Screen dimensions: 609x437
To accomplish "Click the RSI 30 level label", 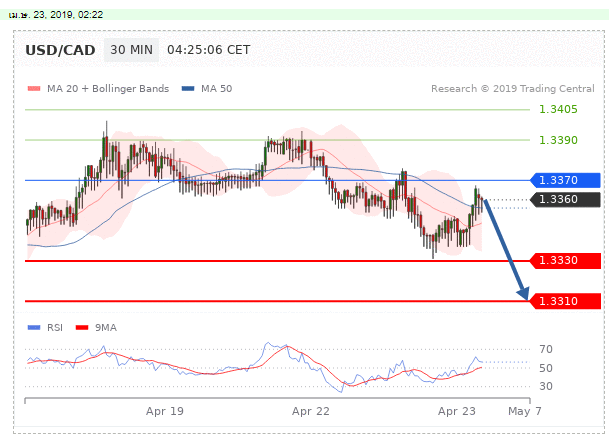I will 546,386.
